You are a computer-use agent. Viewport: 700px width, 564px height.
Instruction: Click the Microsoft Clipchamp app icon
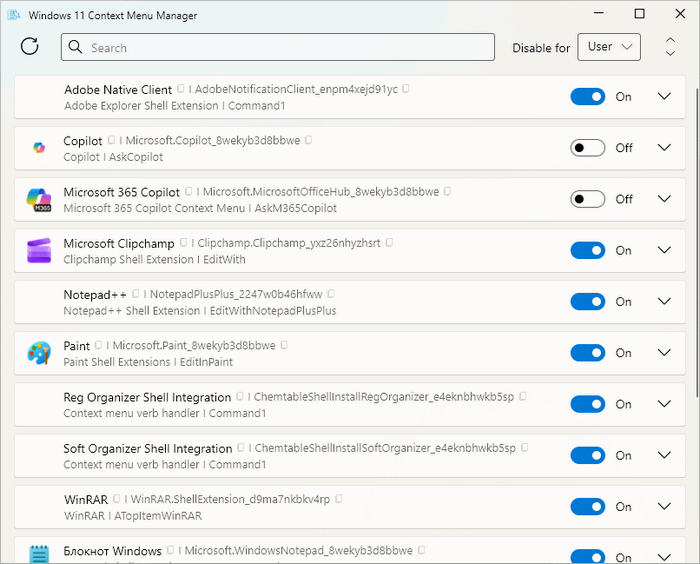39,251
